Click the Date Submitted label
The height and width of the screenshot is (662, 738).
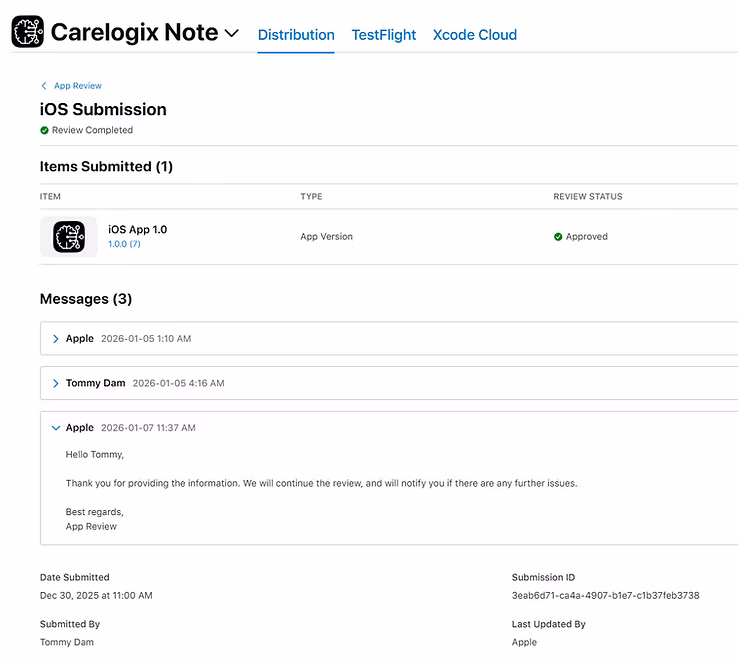click(74, 577)
